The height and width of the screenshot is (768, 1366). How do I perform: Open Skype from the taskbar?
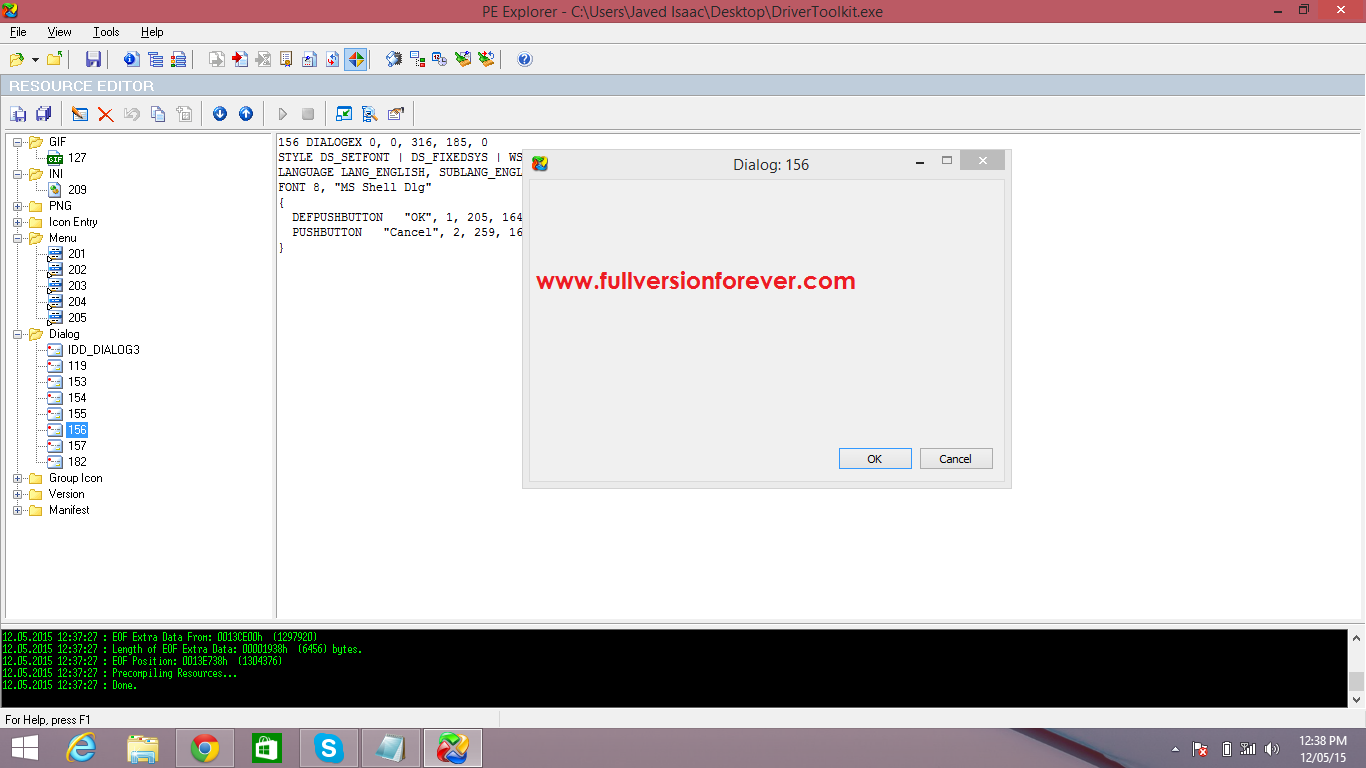tap(328, 748)
